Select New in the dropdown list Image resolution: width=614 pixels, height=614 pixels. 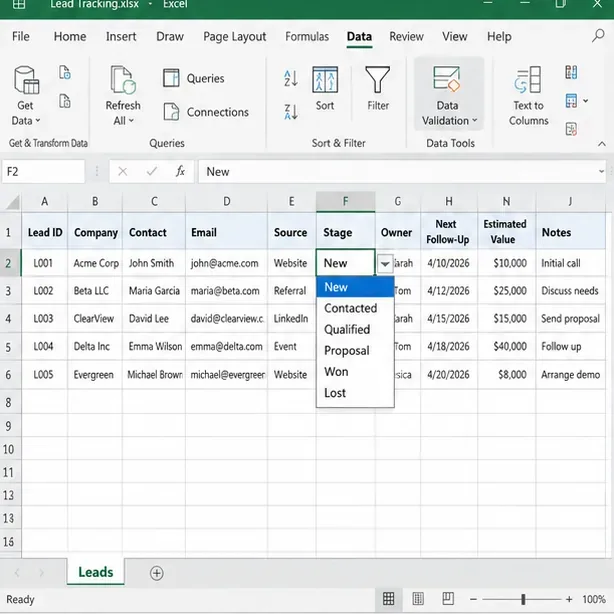(x=355, y=287)
